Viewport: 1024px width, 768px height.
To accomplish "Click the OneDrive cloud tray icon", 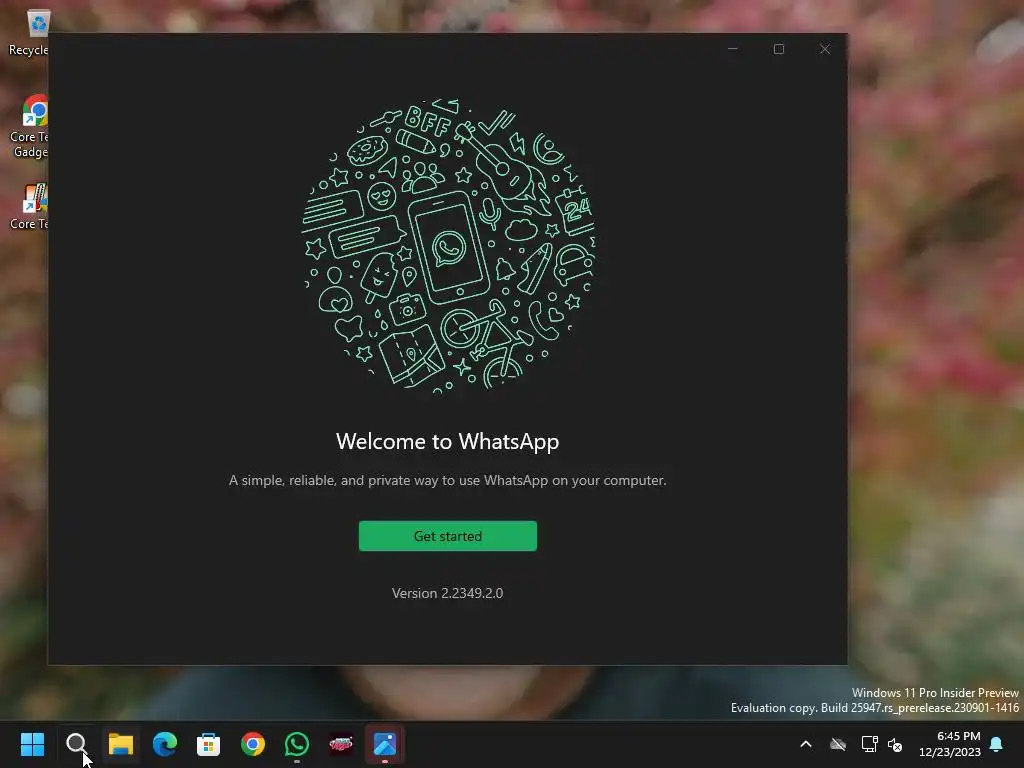I will pos(838,744).
